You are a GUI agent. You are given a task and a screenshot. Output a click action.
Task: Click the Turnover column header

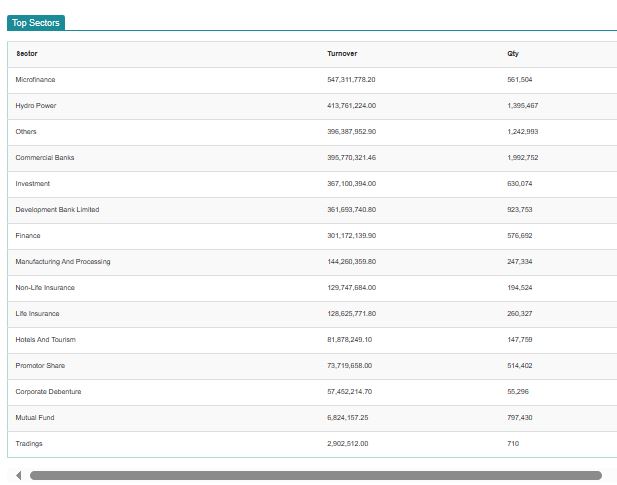coord(342,53)
